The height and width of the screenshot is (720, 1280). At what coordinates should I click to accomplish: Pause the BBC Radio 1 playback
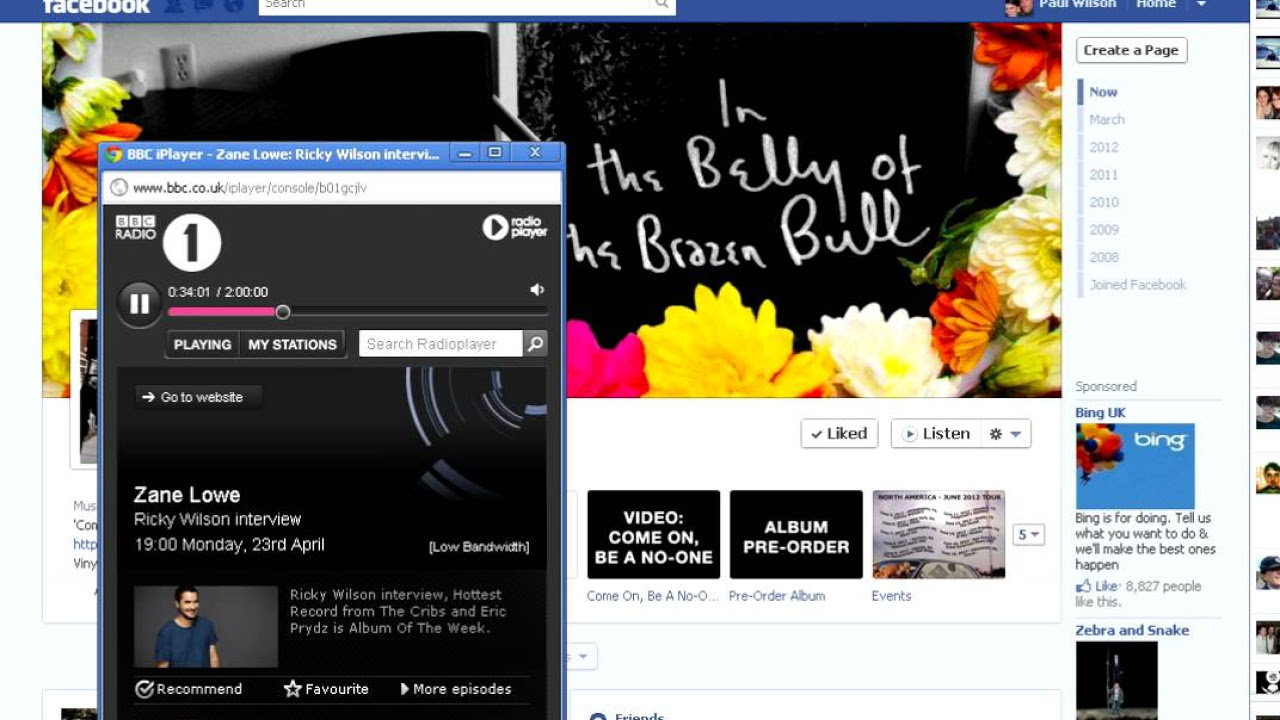click(x=139, y=304)
